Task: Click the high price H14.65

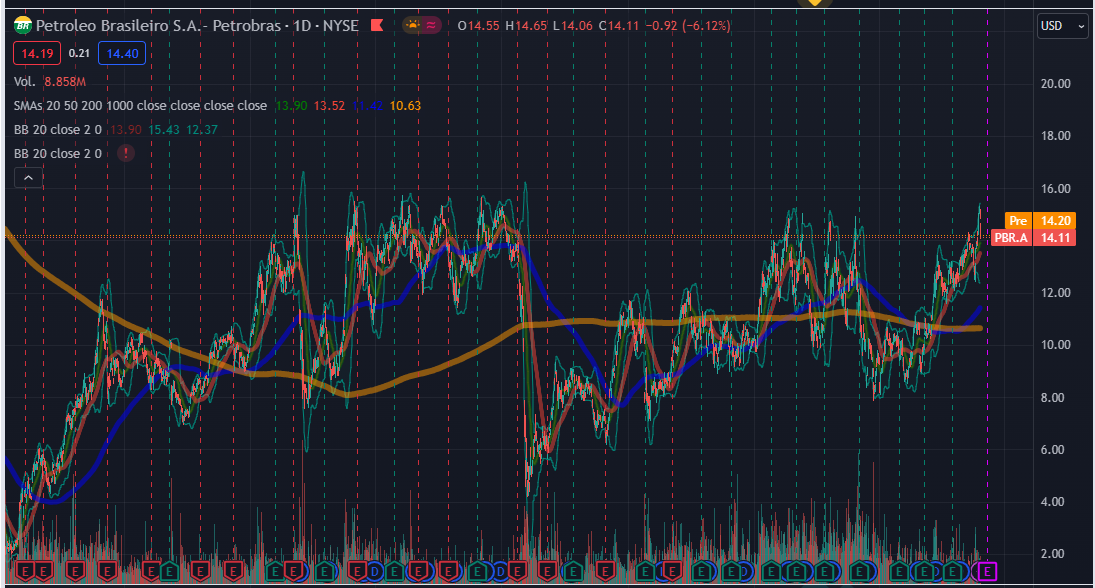Action: point(526,26)
